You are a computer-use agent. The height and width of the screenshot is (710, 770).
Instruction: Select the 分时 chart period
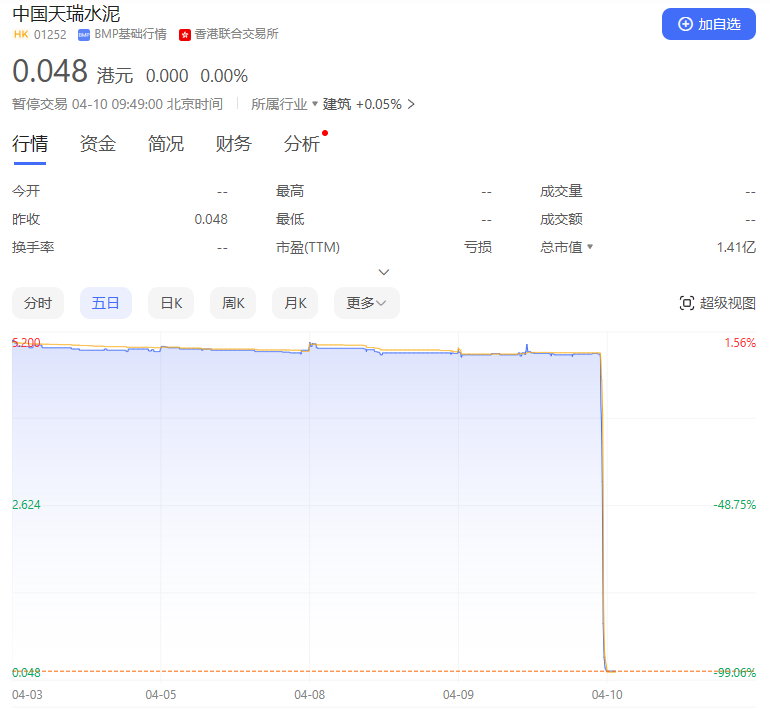[38, 303]
